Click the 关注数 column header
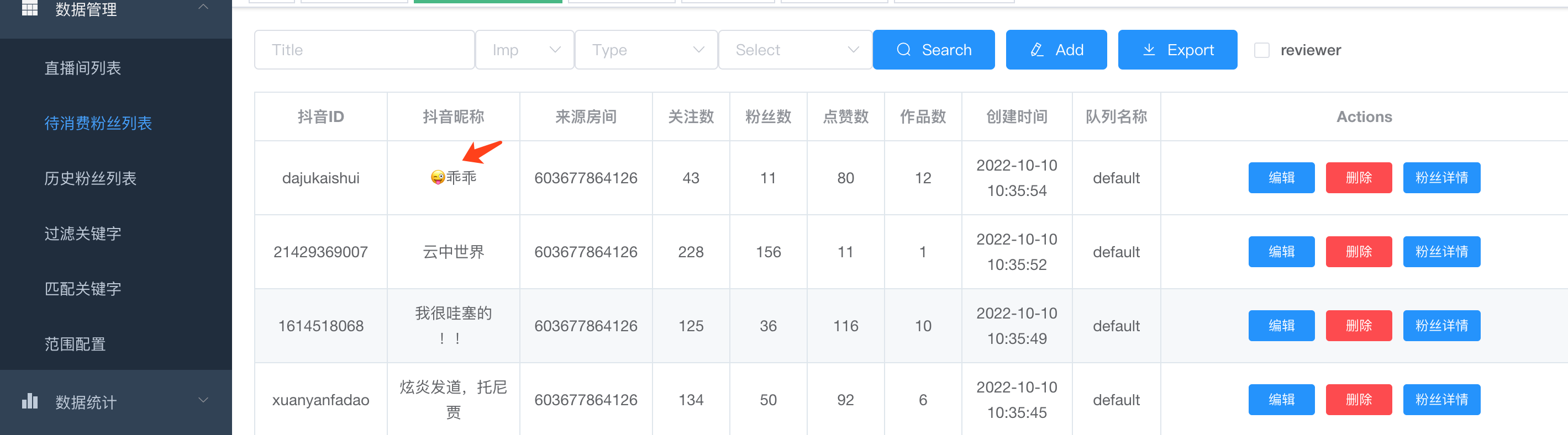The image size is (1568, 435). tap(691, 117)
